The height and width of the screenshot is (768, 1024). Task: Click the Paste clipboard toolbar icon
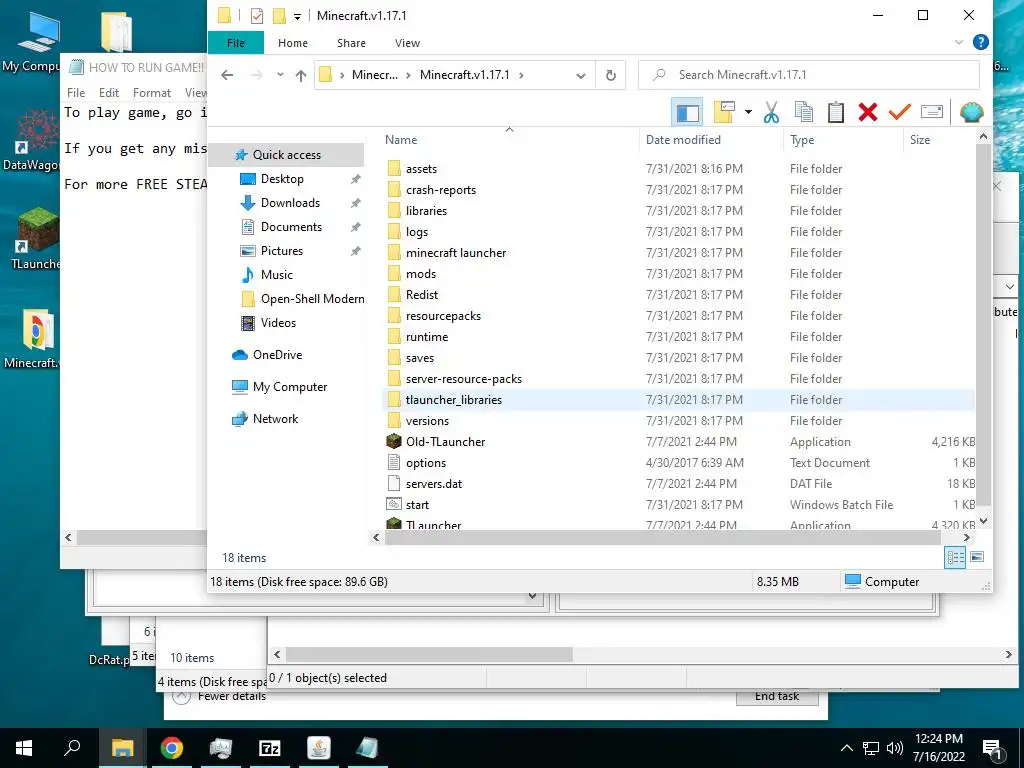836,112
